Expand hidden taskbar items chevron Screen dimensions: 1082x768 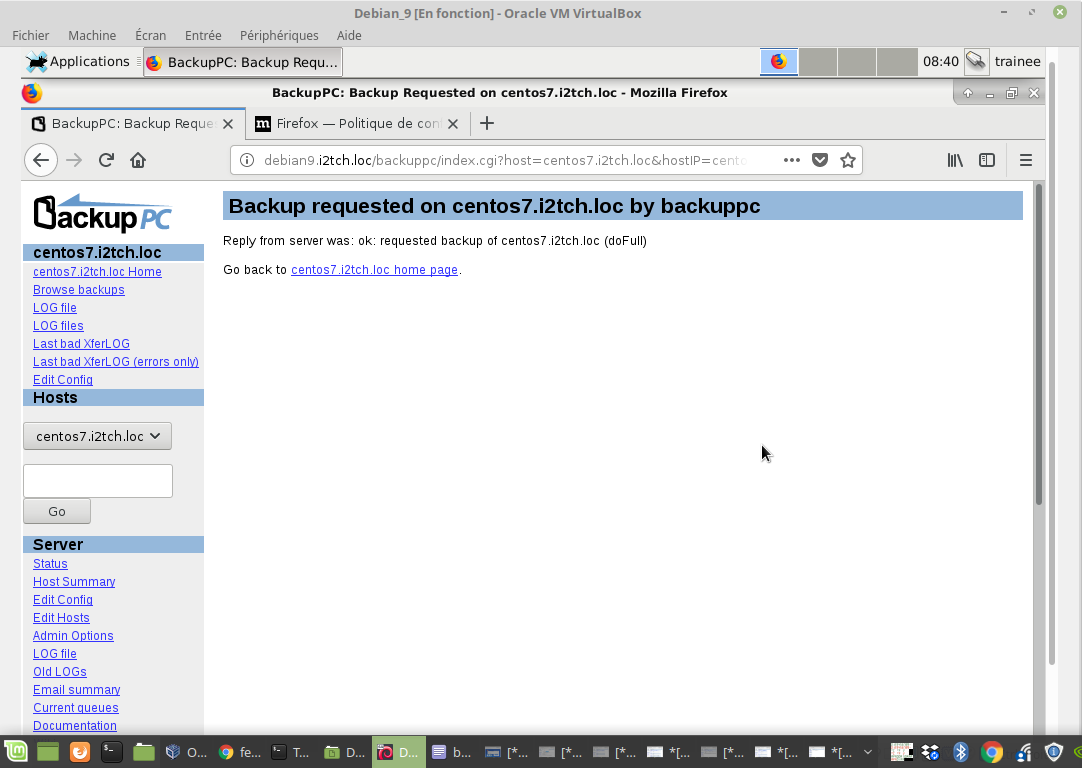coord(868,752)
